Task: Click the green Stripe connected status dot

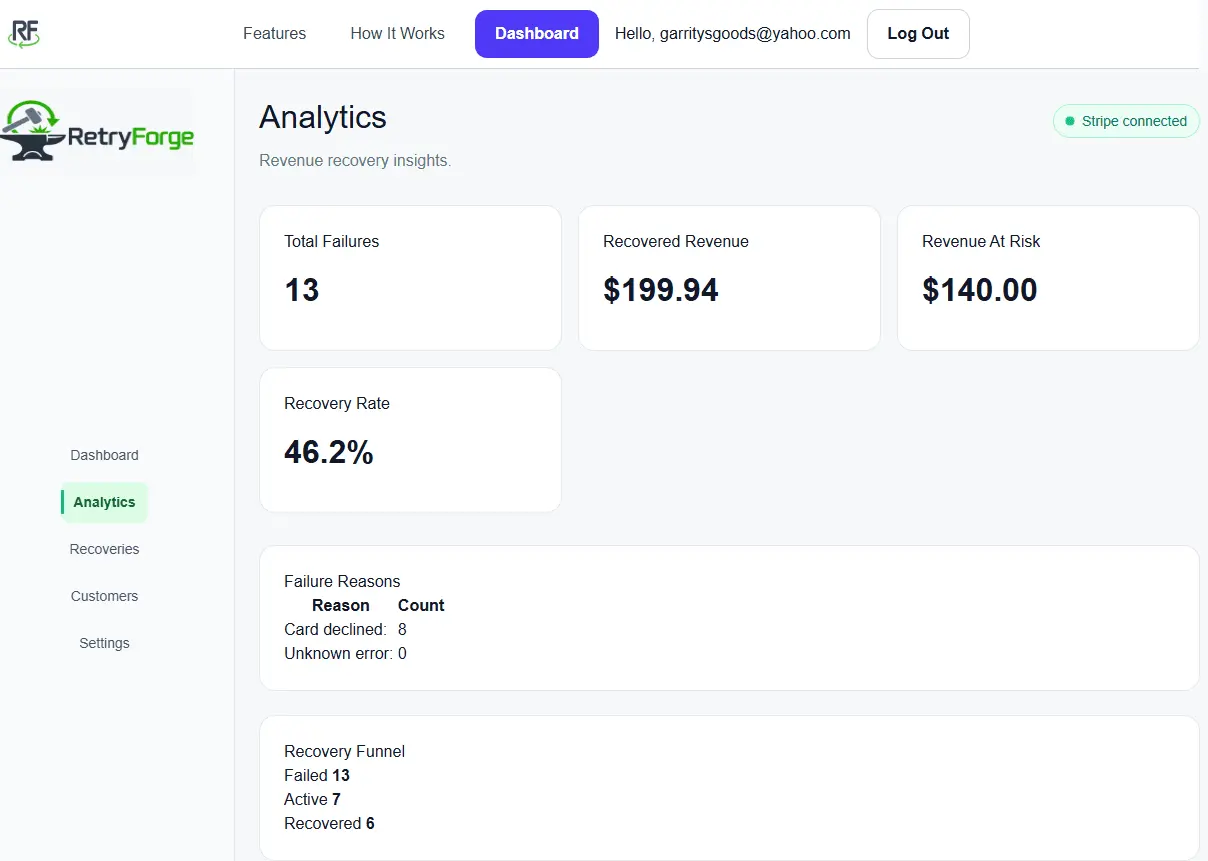Action: (1070, 121)
